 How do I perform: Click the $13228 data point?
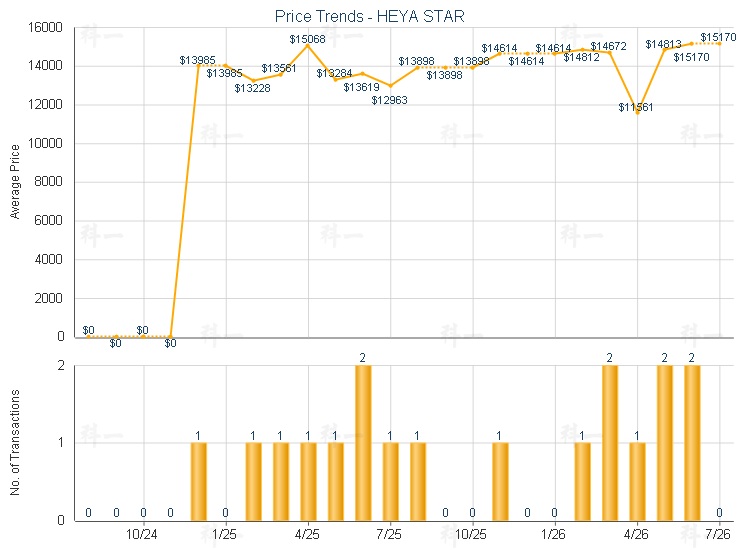[253, 81]
